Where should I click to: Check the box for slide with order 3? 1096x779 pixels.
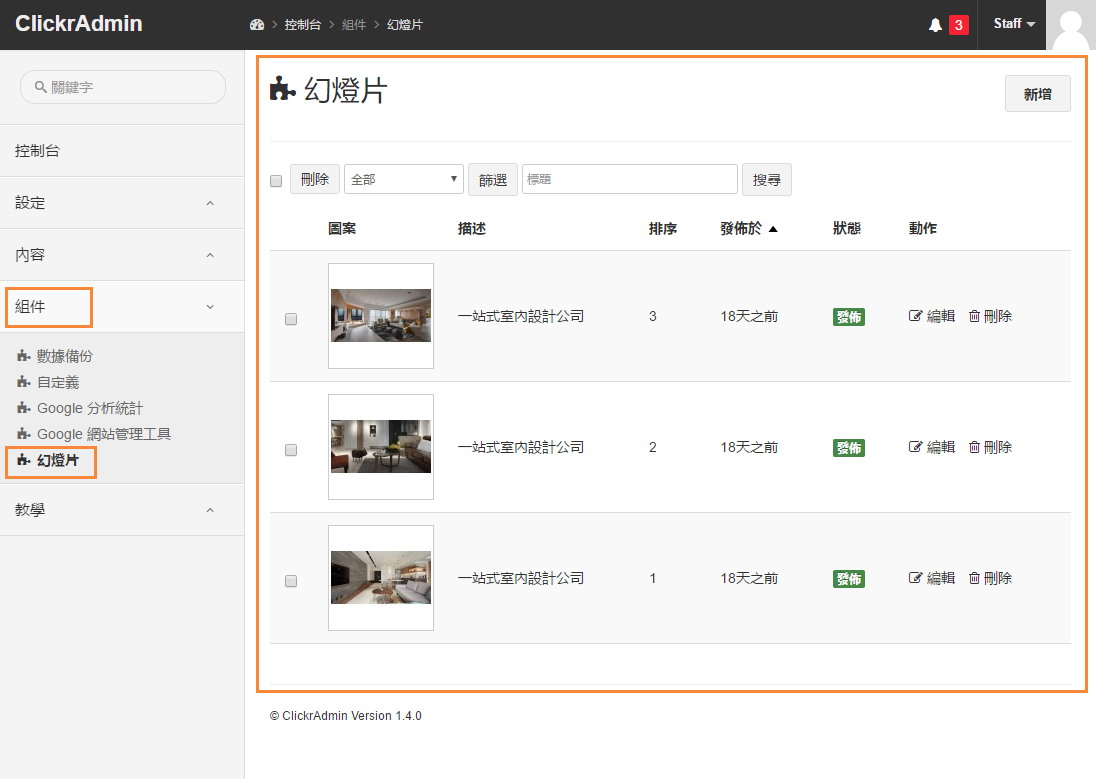(291, 319)
